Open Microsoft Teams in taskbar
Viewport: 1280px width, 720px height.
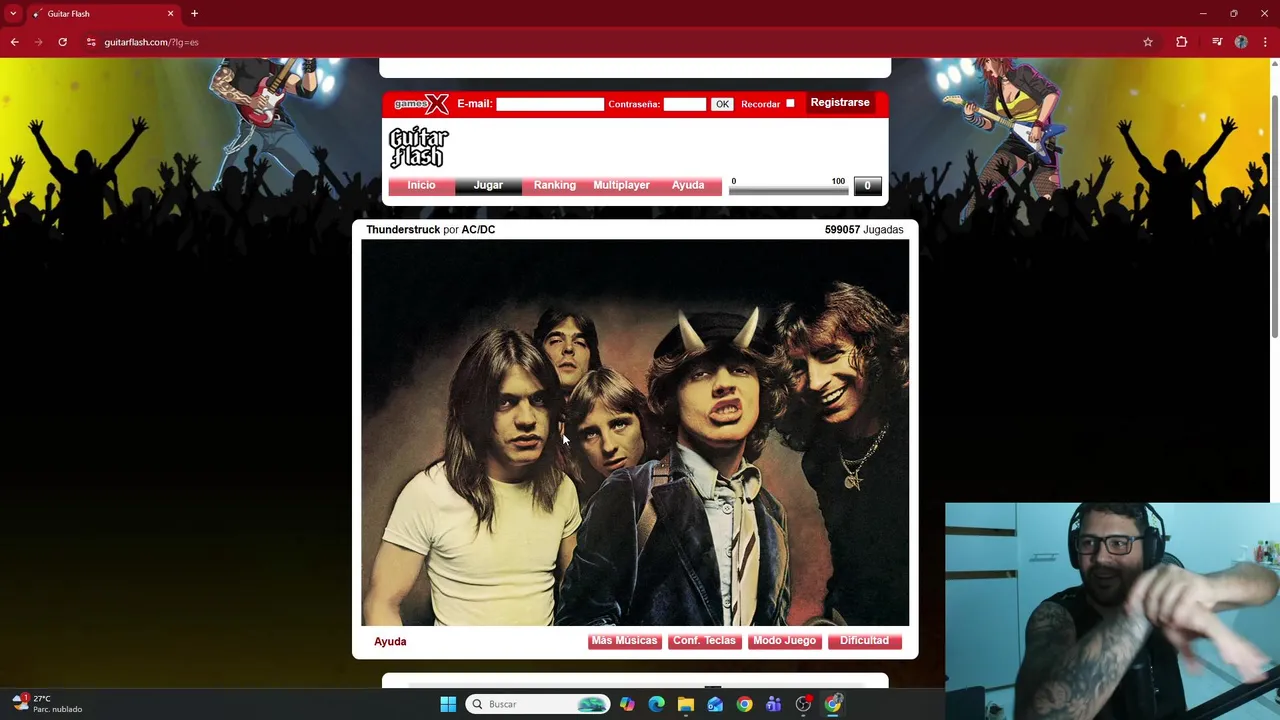click(x=774, y=704)
